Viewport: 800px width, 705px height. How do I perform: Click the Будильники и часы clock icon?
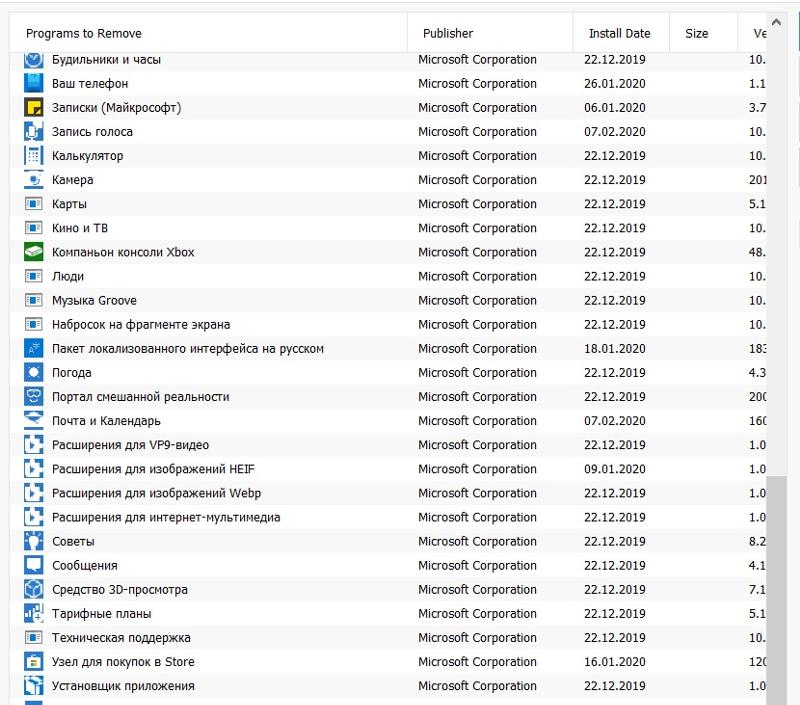33,60
